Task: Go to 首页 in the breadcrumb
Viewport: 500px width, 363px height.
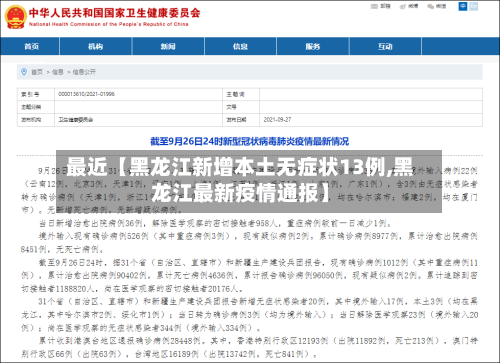Action: click(37, 72)
